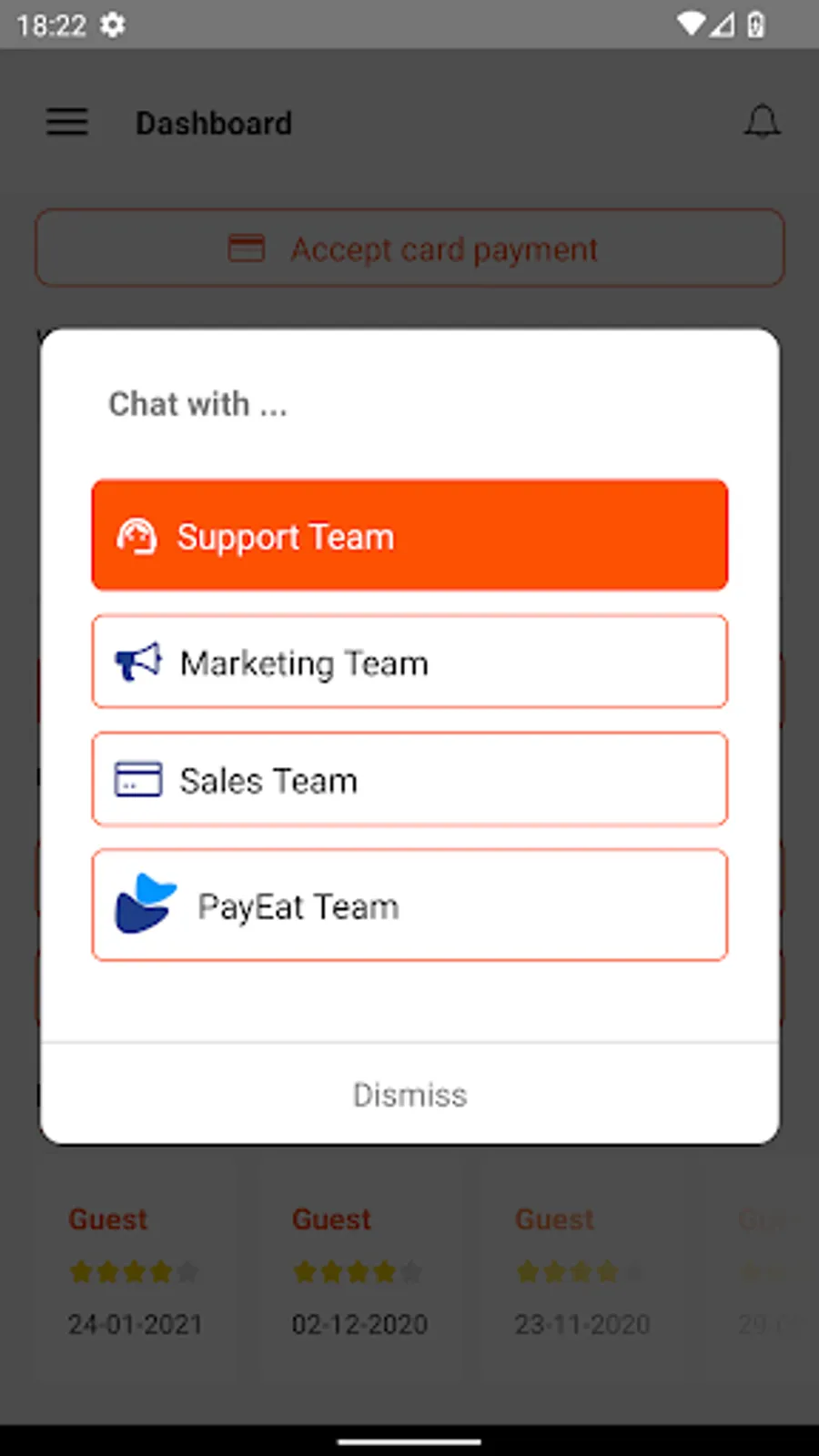
Task: Tap Accept card payment button
Action: click(x=409, y=248)
